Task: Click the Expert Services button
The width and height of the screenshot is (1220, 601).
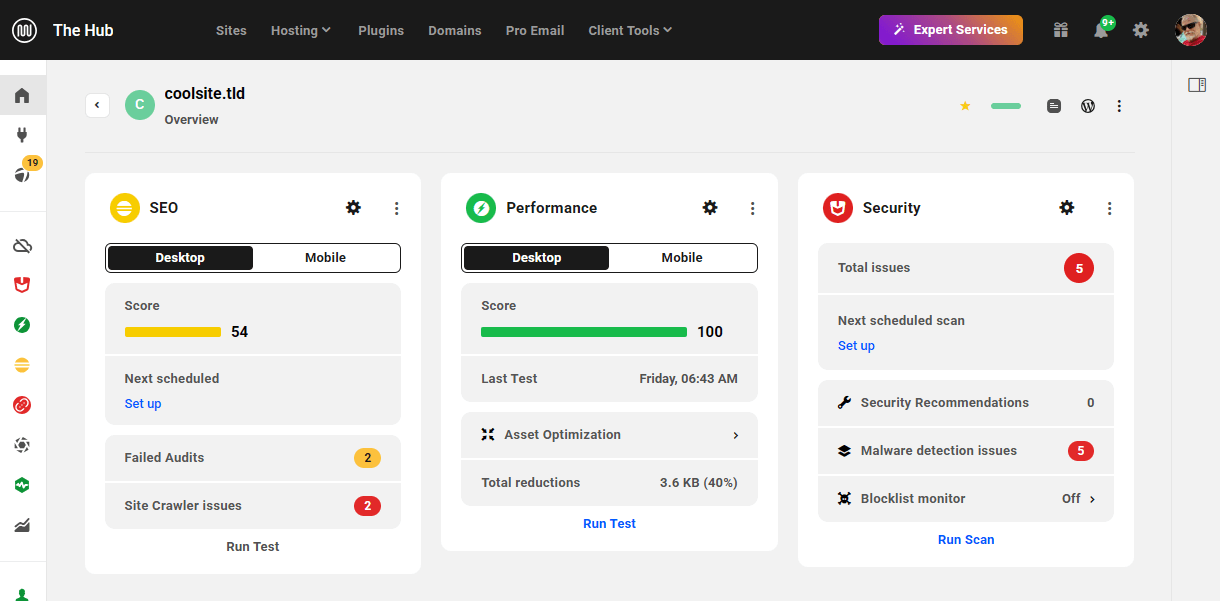Action: 951,30
